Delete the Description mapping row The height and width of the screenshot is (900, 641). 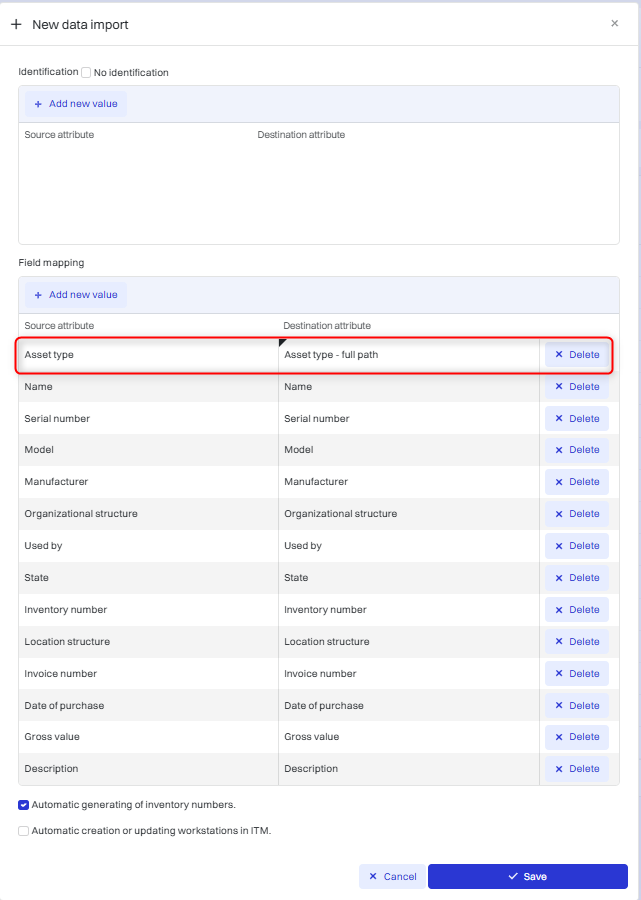tap(577, 769)
